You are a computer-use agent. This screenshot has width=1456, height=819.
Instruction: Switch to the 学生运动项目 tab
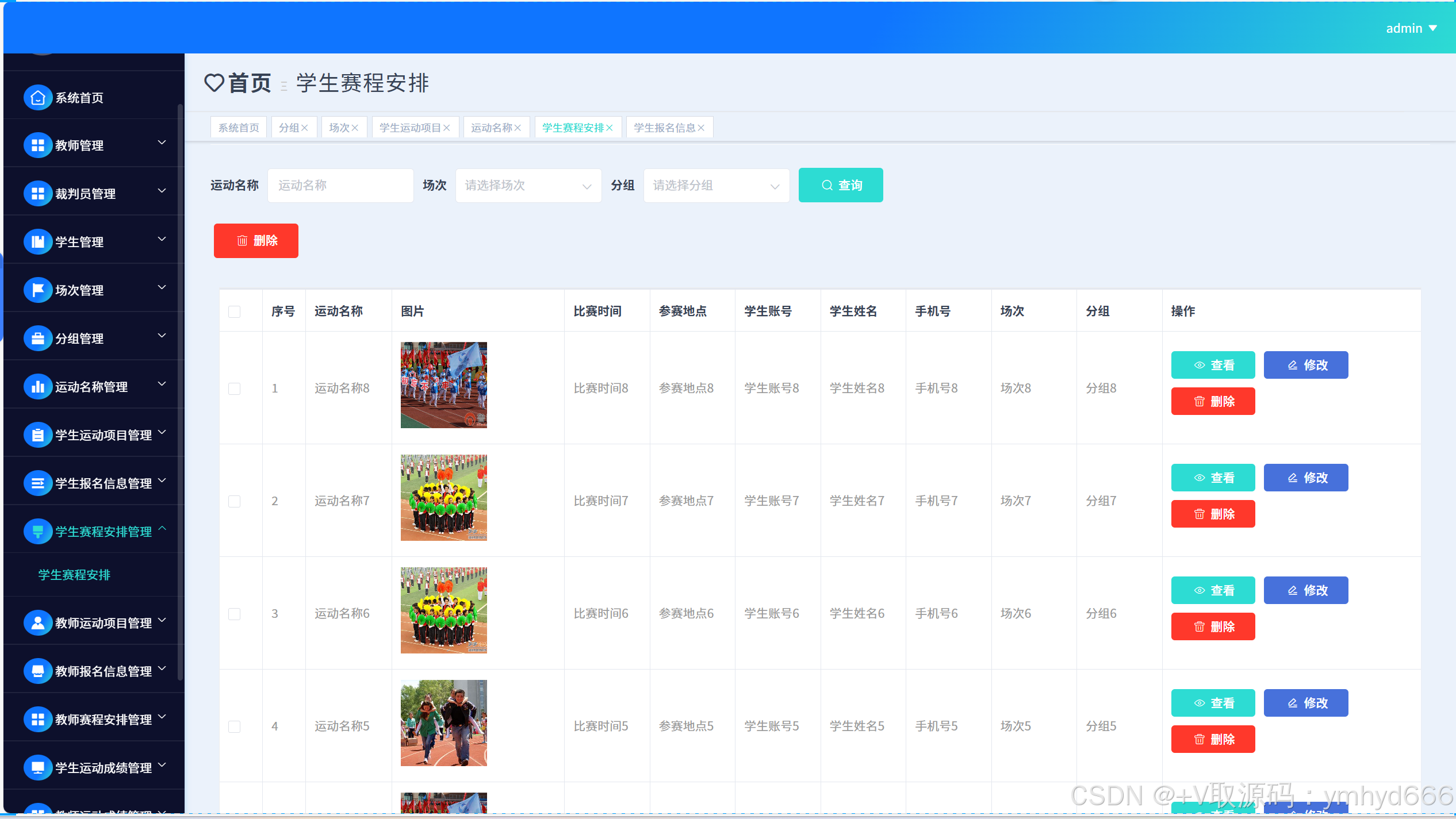(409, 128)
